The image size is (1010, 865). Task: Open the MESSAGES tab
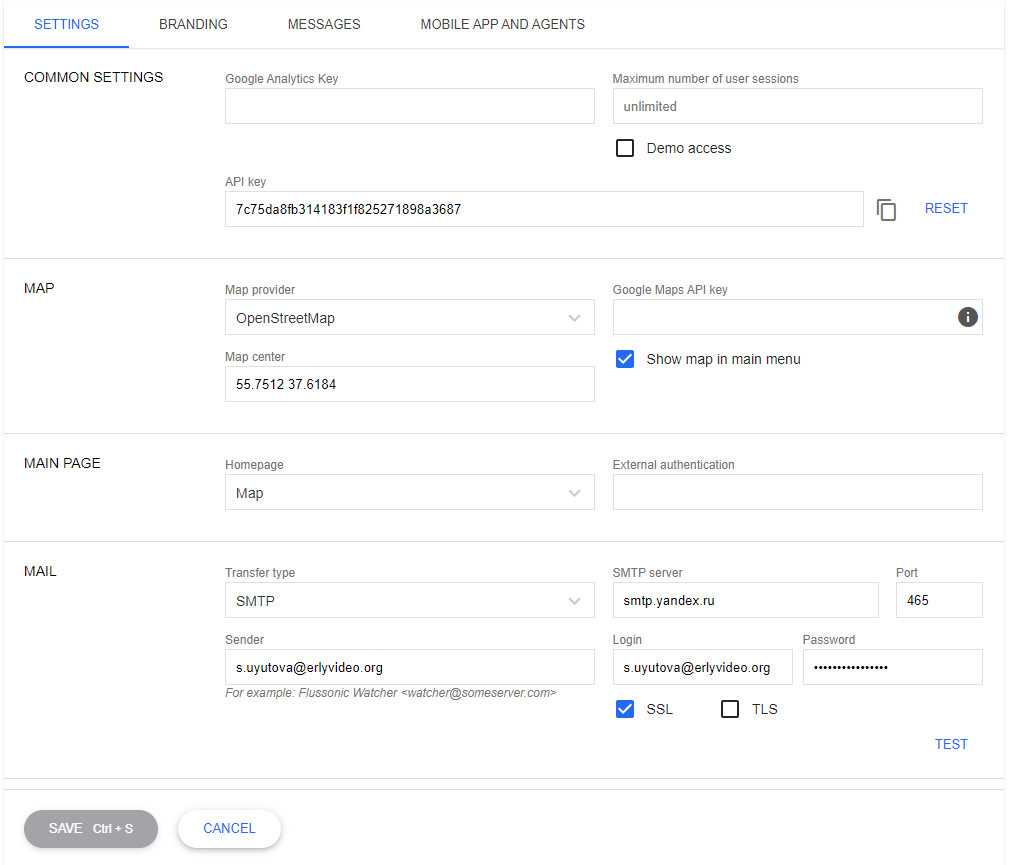[x=323, y=24]
